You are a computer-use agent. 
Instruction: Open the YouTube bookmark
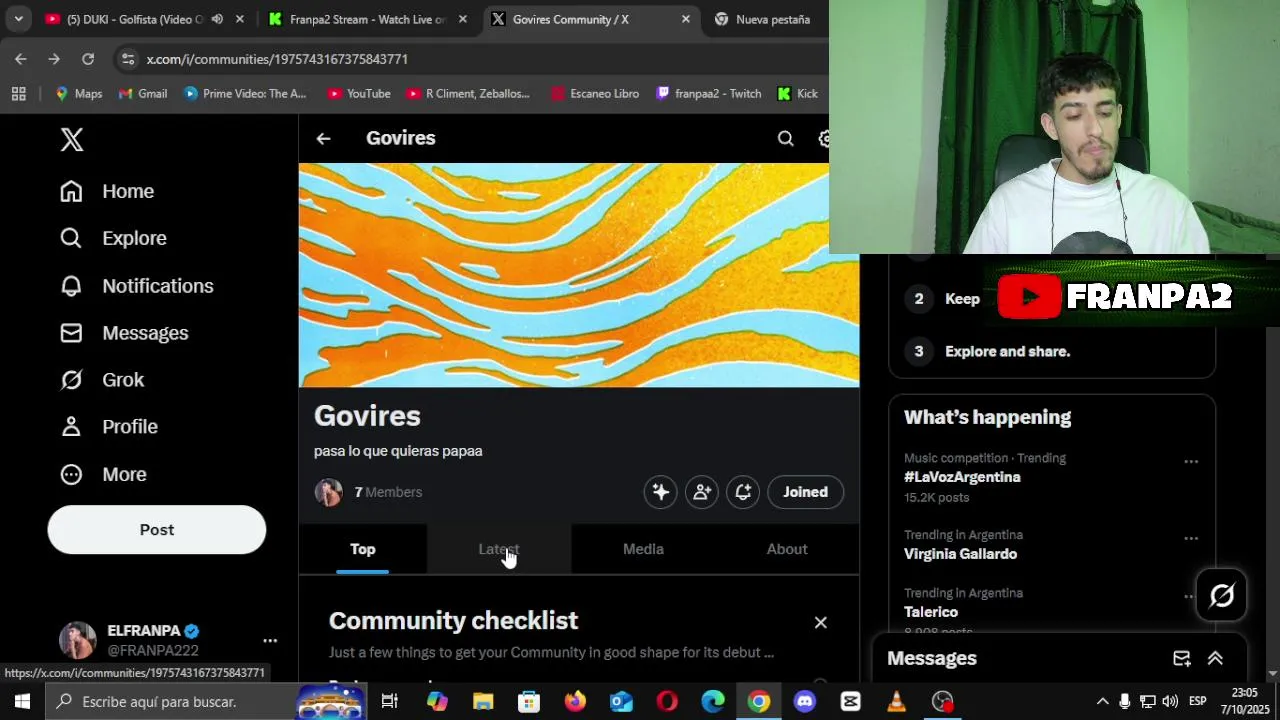coord(359,93)
